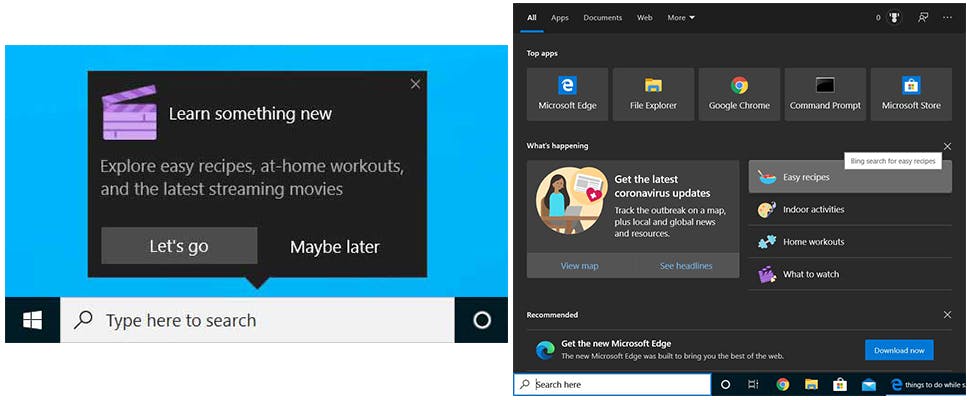This screenshot has width=970, height=400.
Task: Click the Home workouts dumbbell icon
Action: pos(767,242)
